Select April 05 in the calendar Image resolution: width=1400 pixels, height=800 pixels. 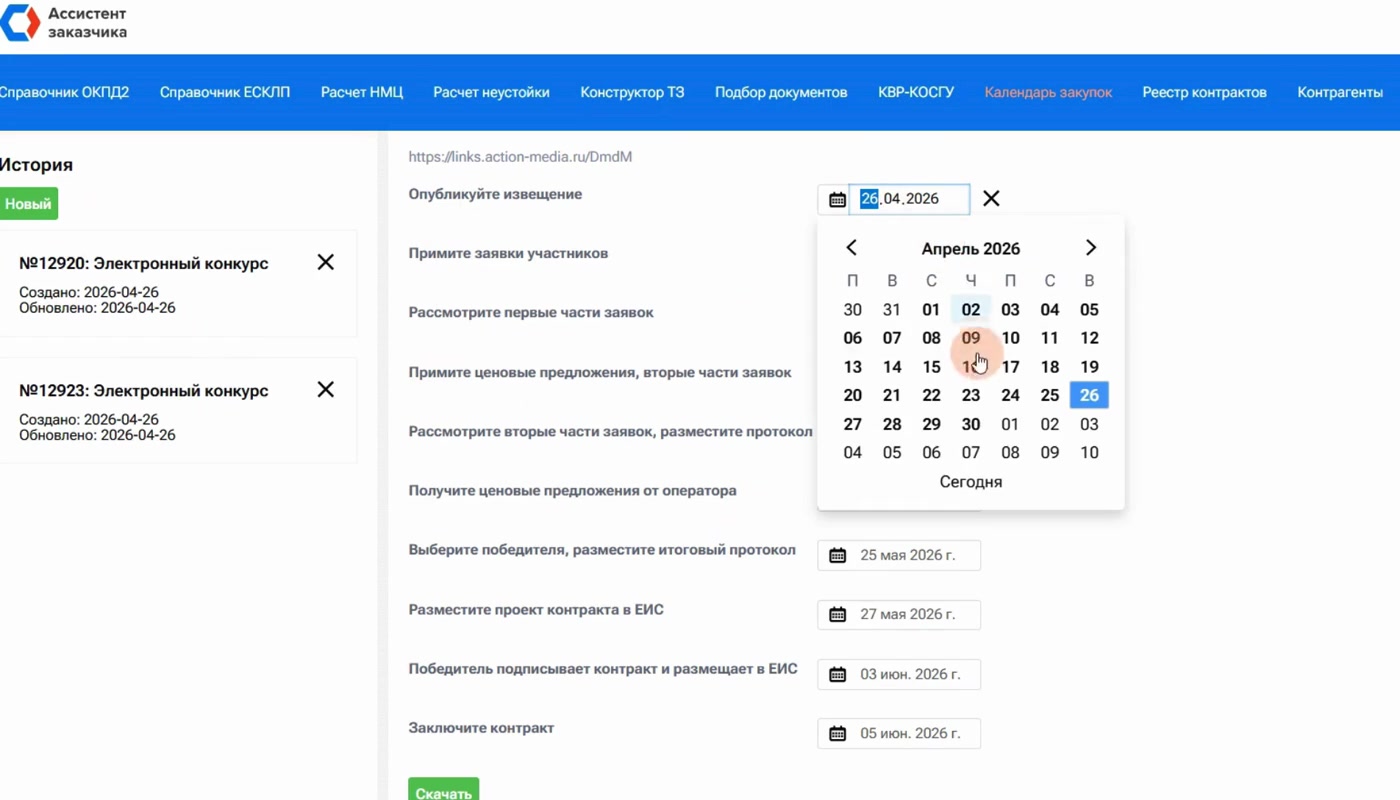[1089, 310]
